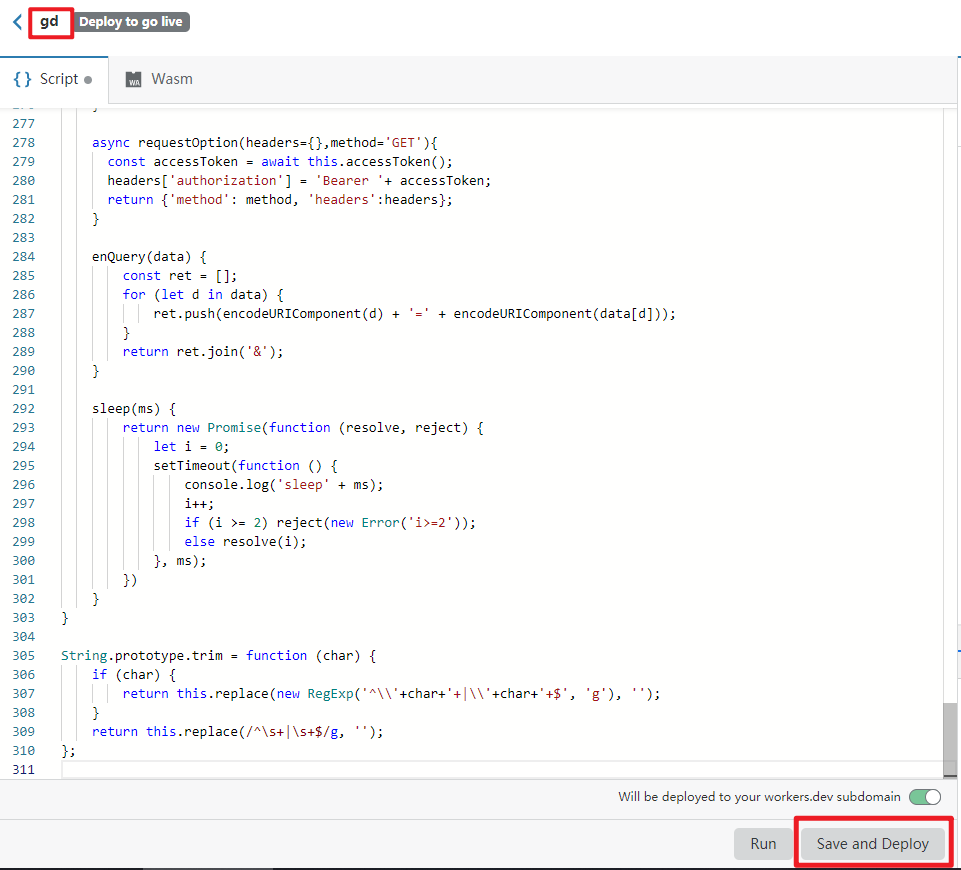Open the Wasm tab

[x=159, y=79]
